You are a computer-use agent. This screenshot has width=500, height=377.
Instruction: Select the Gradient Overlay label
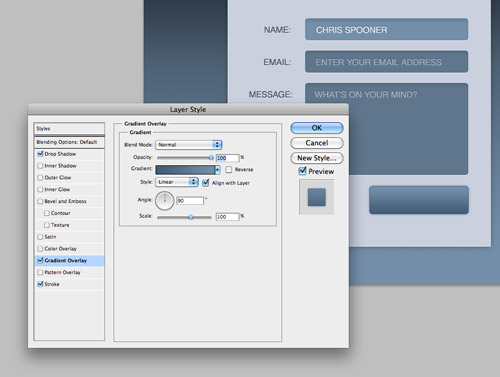[x=66, y=260]
